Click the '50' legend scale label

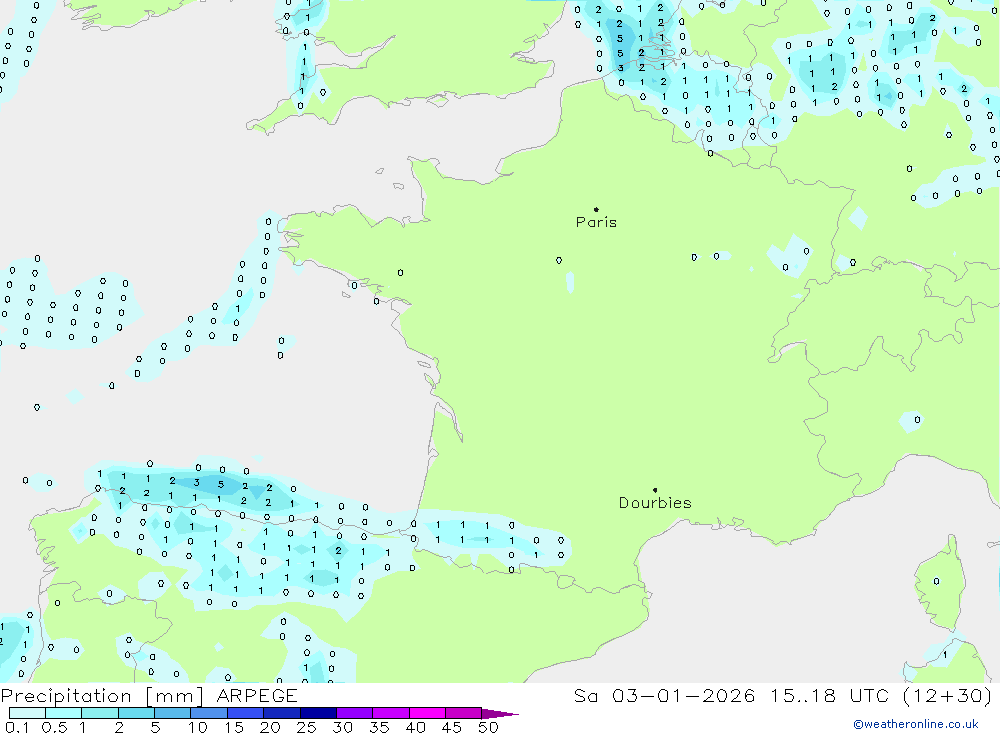pyautogui.click(x=489, y=727)
